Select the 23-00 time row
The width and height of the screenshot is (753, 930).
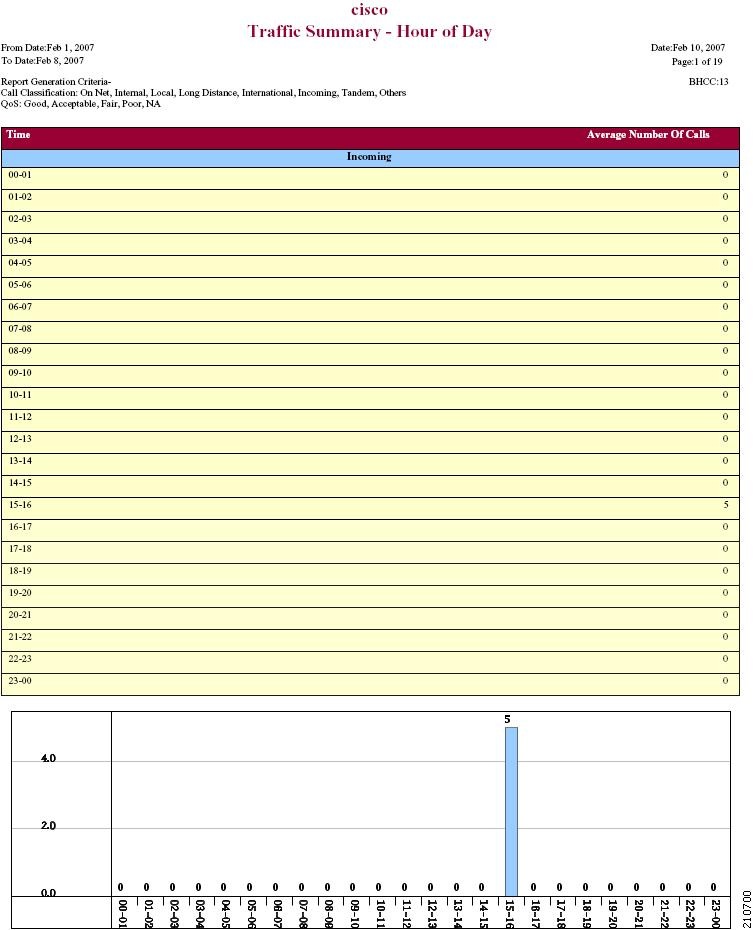tap(370, 684)
